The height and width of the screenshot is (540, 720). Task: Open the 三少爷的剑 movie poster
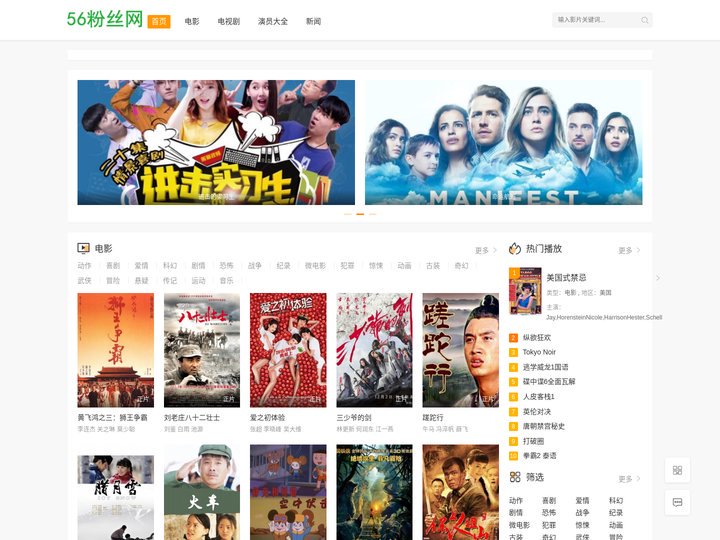point(374,350)
